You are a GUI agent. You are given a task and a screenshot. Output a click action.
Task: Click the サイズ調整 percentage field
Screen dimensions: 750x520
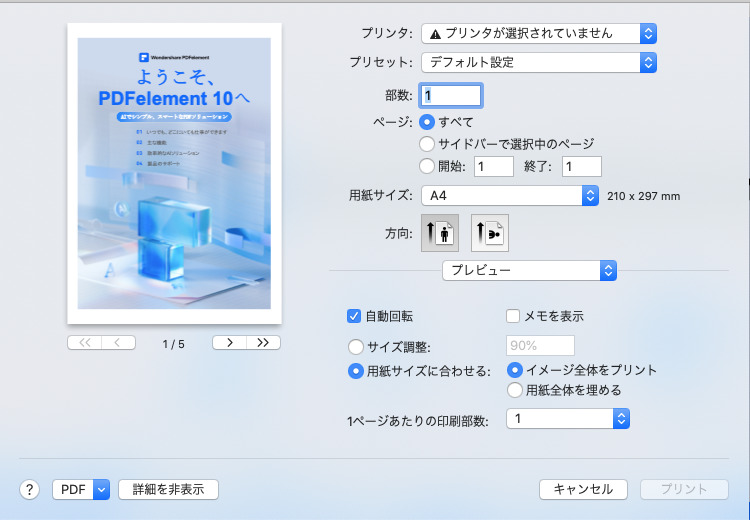[x=540, y=345]
